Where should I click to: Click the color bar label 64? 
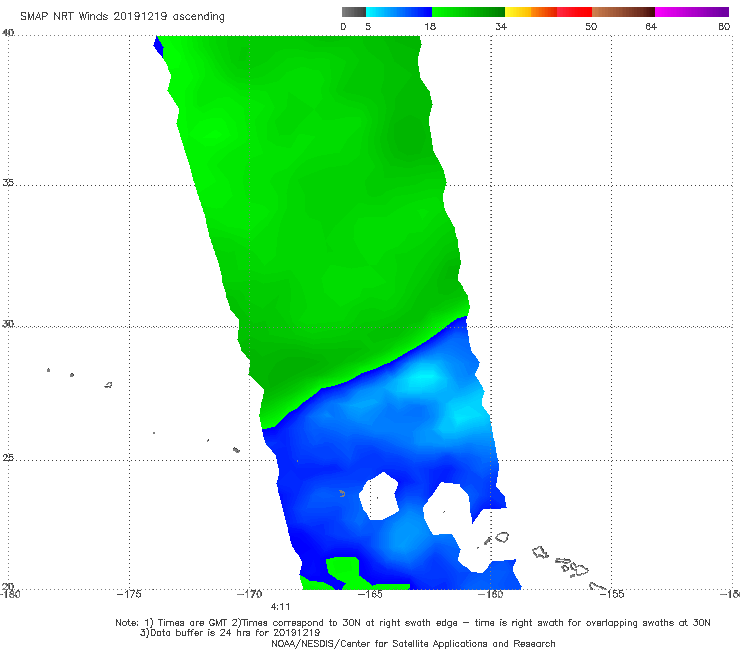tap(651, 26)
